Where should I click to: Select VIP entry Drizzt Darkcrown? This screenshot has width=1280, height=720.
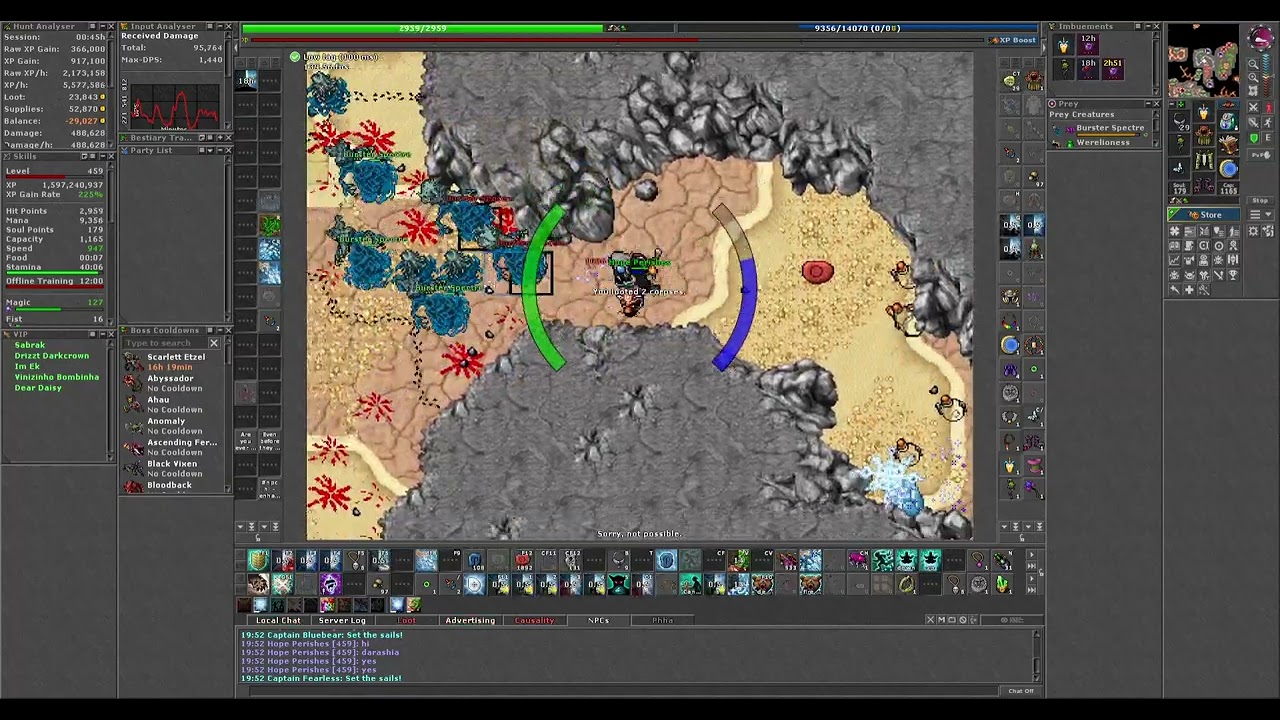[x=52, y=356]
